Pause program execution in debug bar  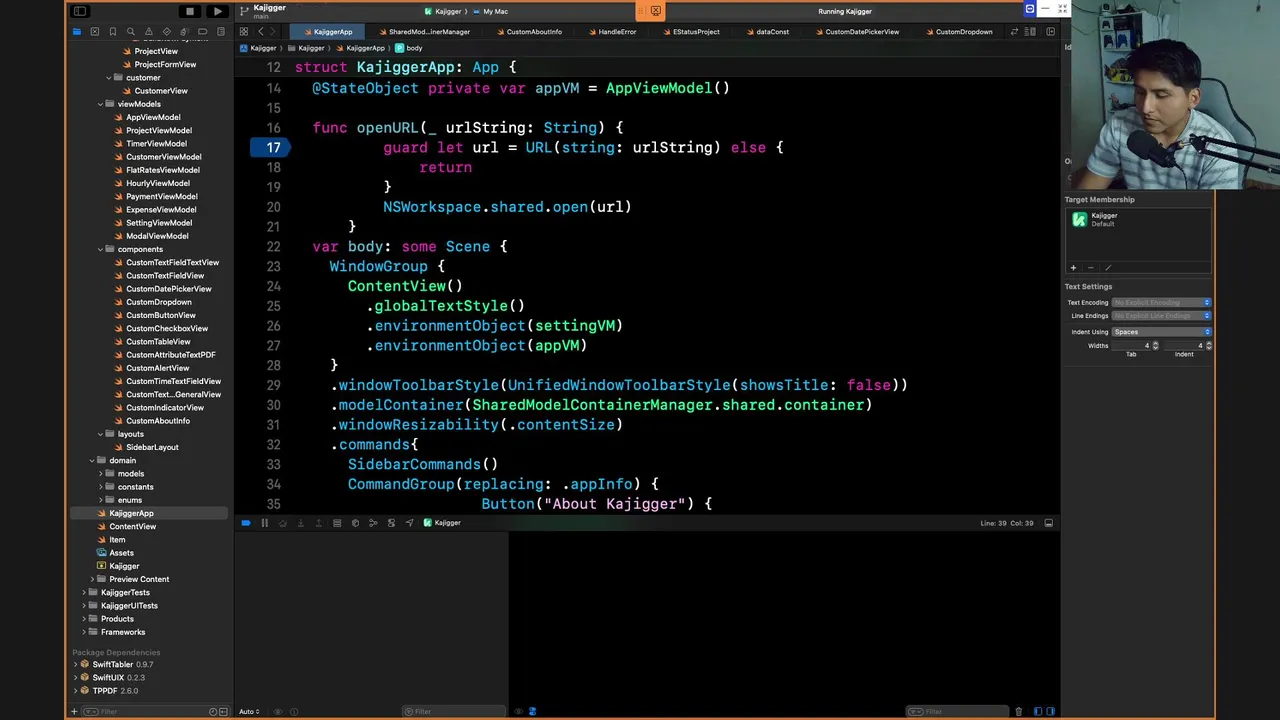tap(264, 523)
